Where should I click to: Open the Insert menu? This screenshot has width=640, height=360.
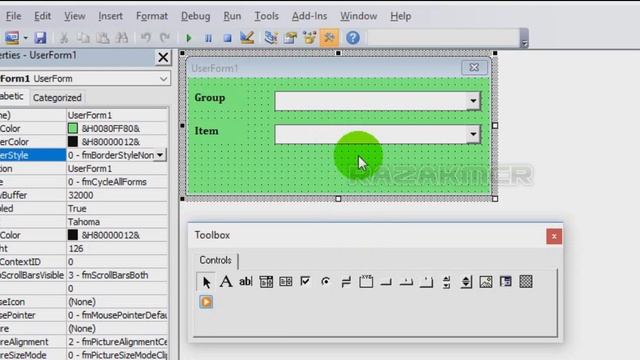click(x=110, y=16)
